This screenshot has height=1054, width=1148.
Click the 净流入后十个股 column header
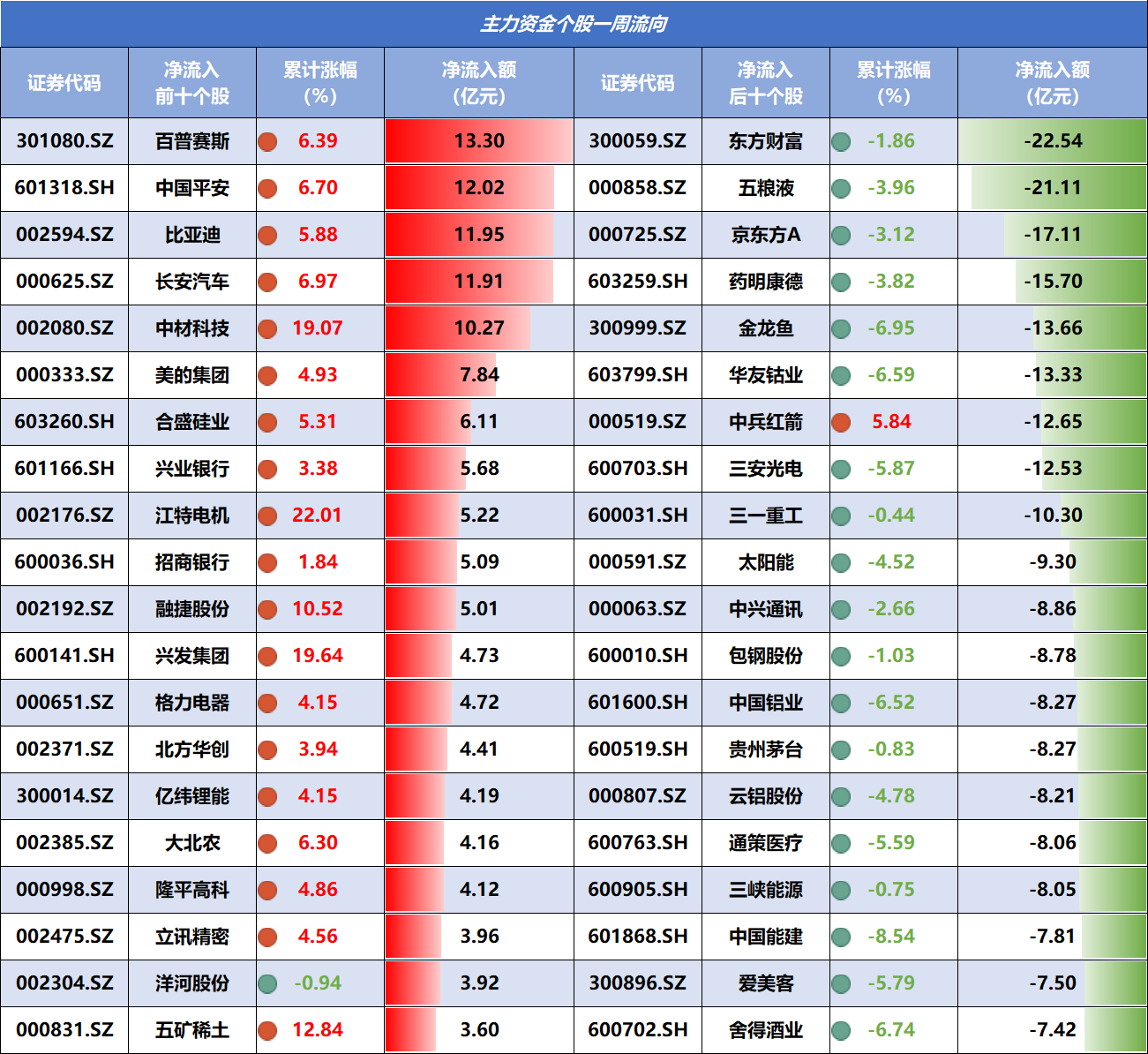[x=766, y=83]
